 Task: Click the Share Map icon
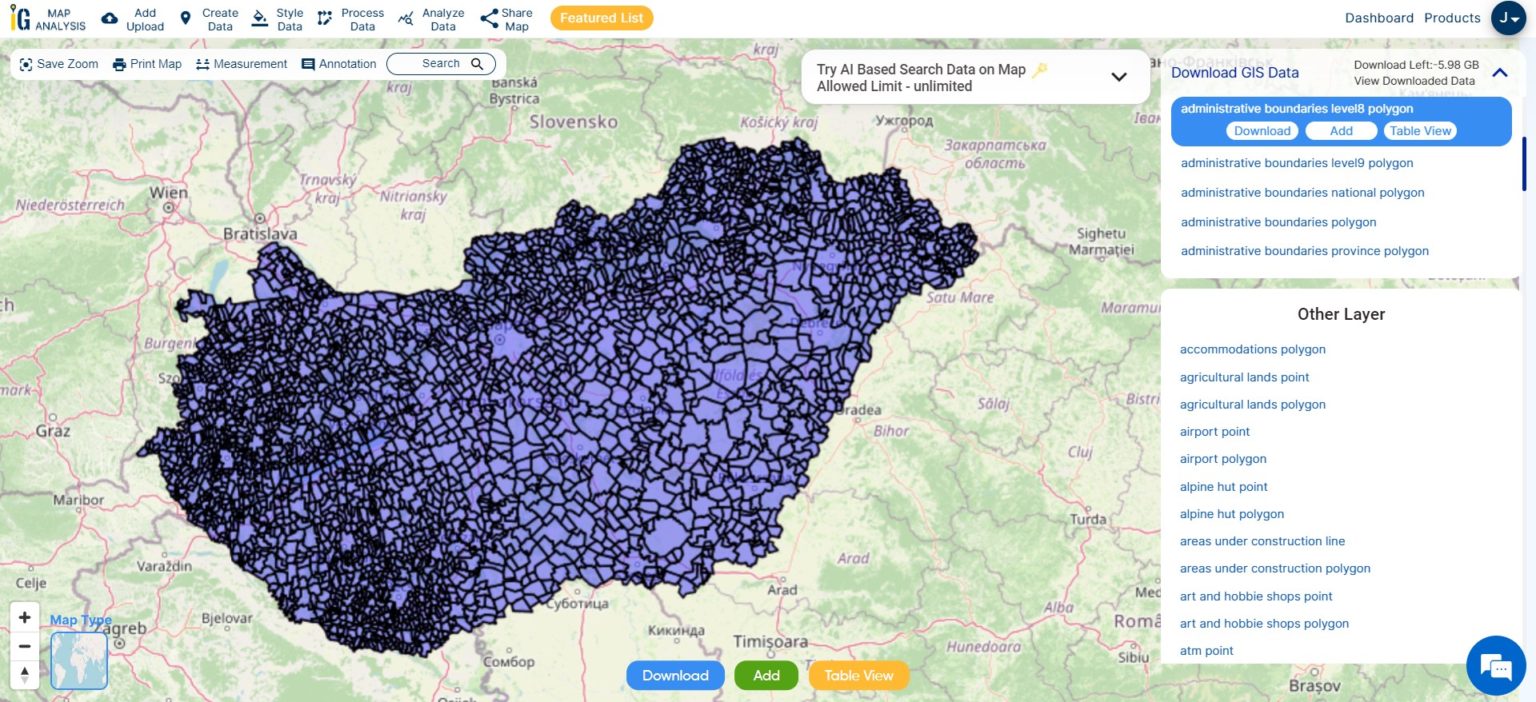(488, 19)
